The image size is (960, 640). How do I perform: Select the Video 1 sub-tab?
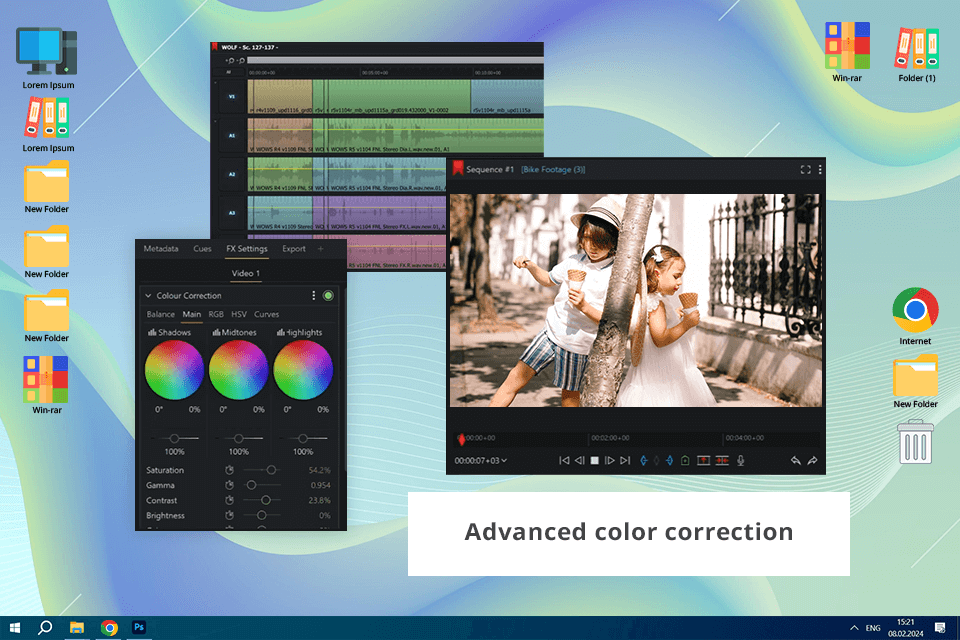point(246,273)
